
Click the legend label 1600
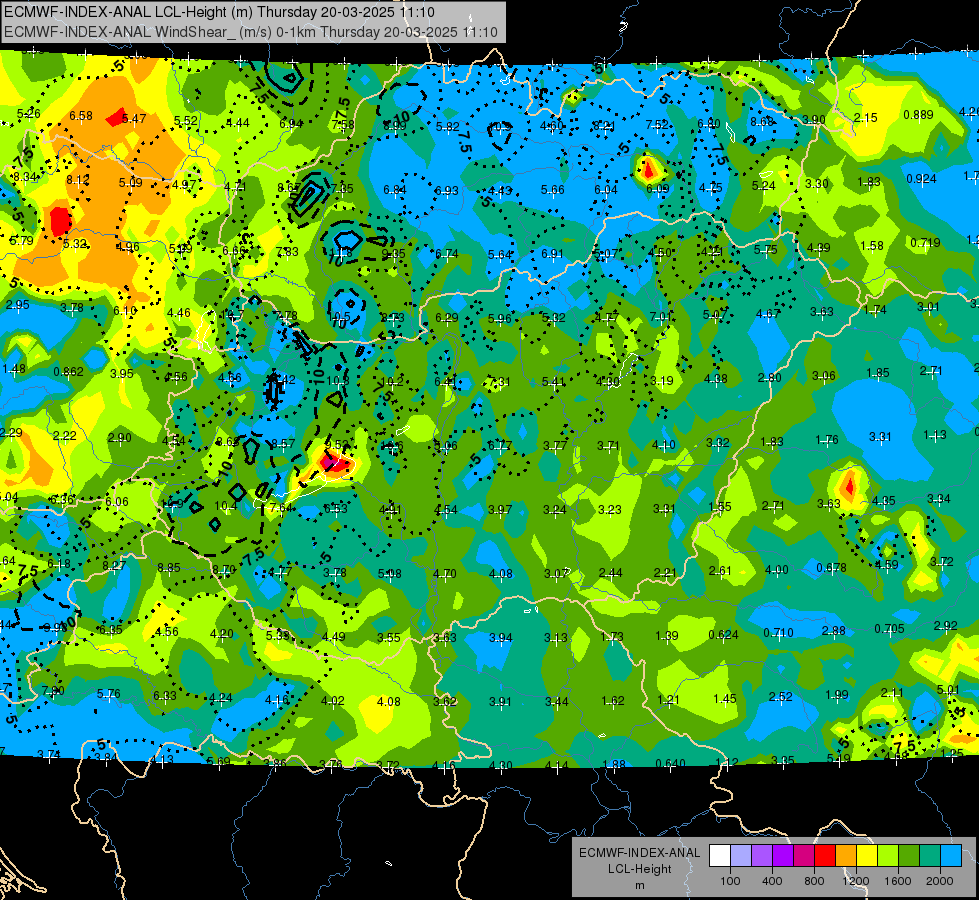point(897,881)
